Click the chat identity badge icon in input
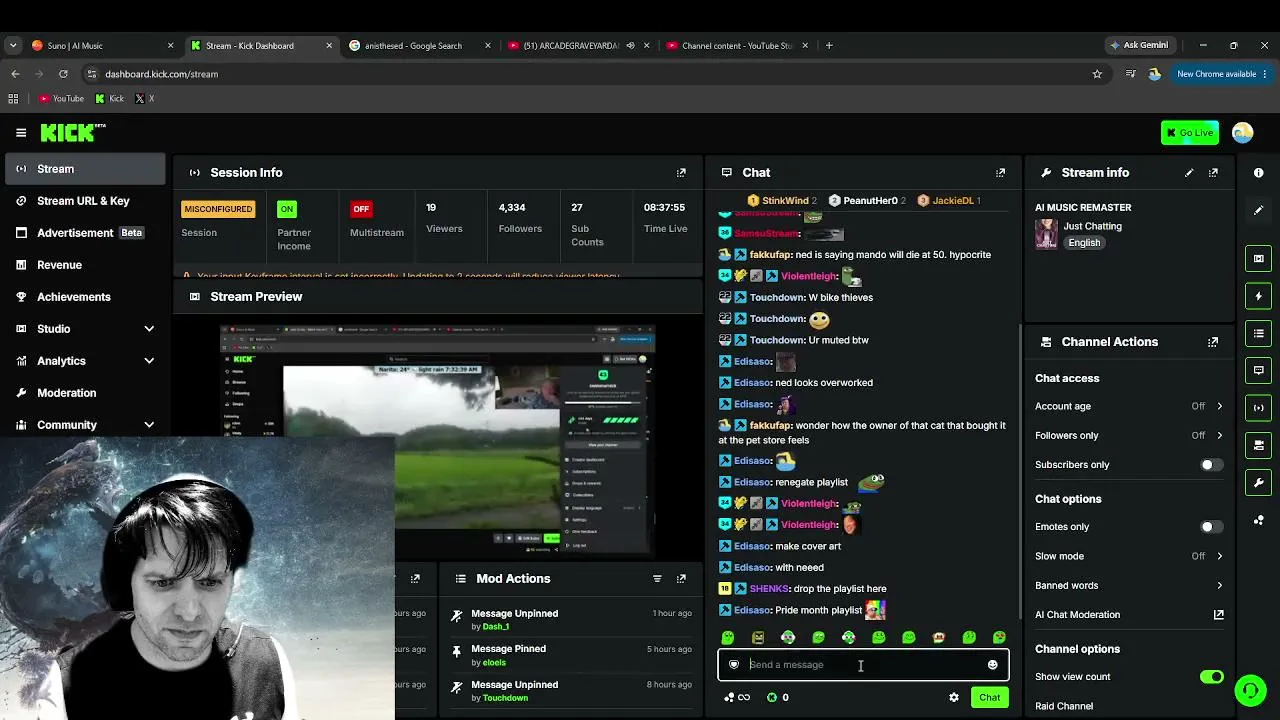The image size is (1280, 720). pos(734,664)
